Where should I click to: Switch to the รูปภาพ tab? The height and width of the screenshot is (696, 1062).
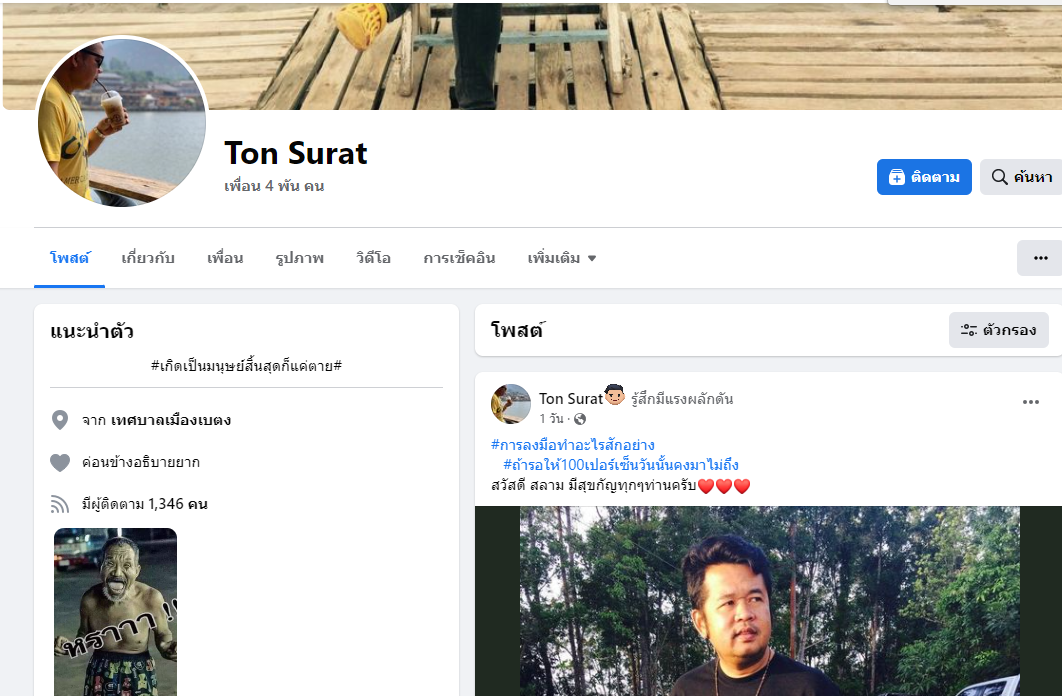click(299, 258)
